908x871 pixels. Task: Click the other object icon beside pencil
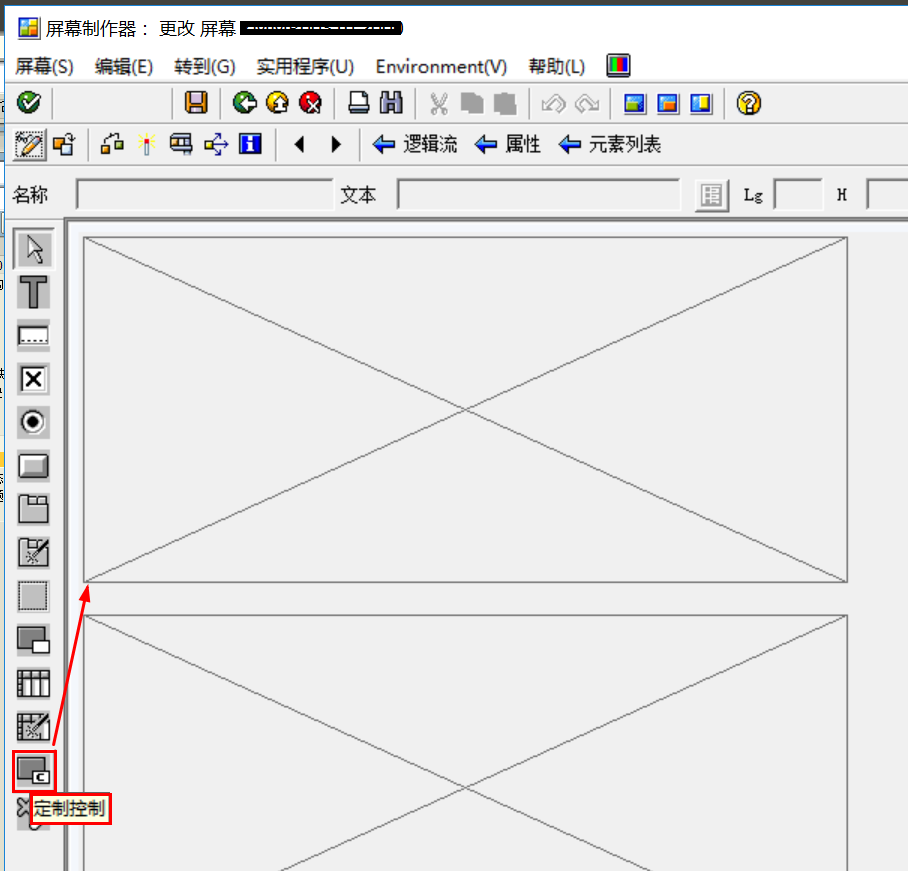click(64, 144)
